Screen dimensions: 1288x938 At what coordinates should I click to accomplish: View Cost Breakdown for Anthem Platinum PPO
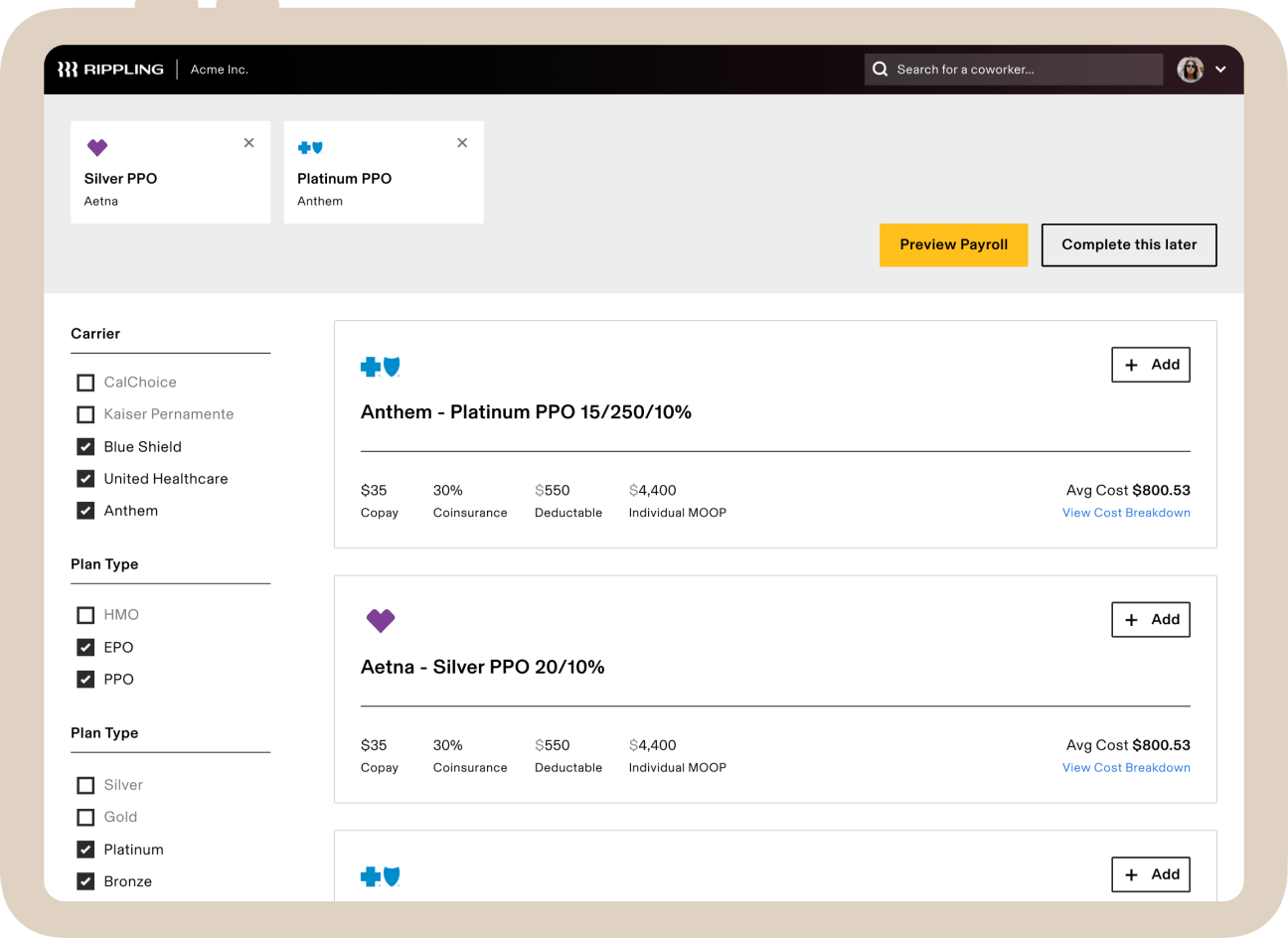[1126, 513]
